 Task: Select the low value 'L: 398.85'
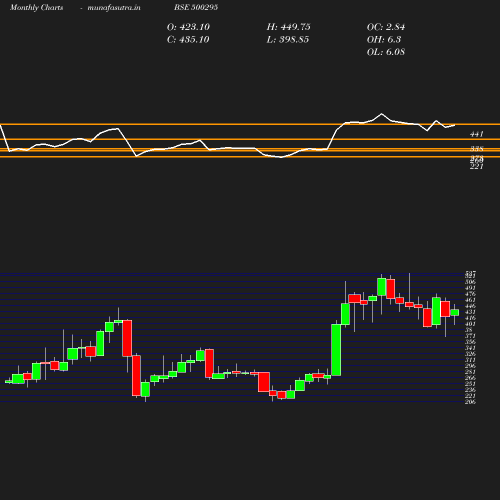[x=288, y=40]
